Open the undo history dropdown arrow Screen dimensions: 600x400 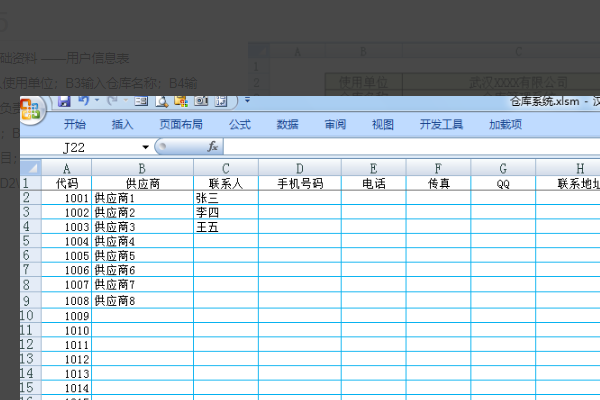pyautogui.click(x=97, y=100)
